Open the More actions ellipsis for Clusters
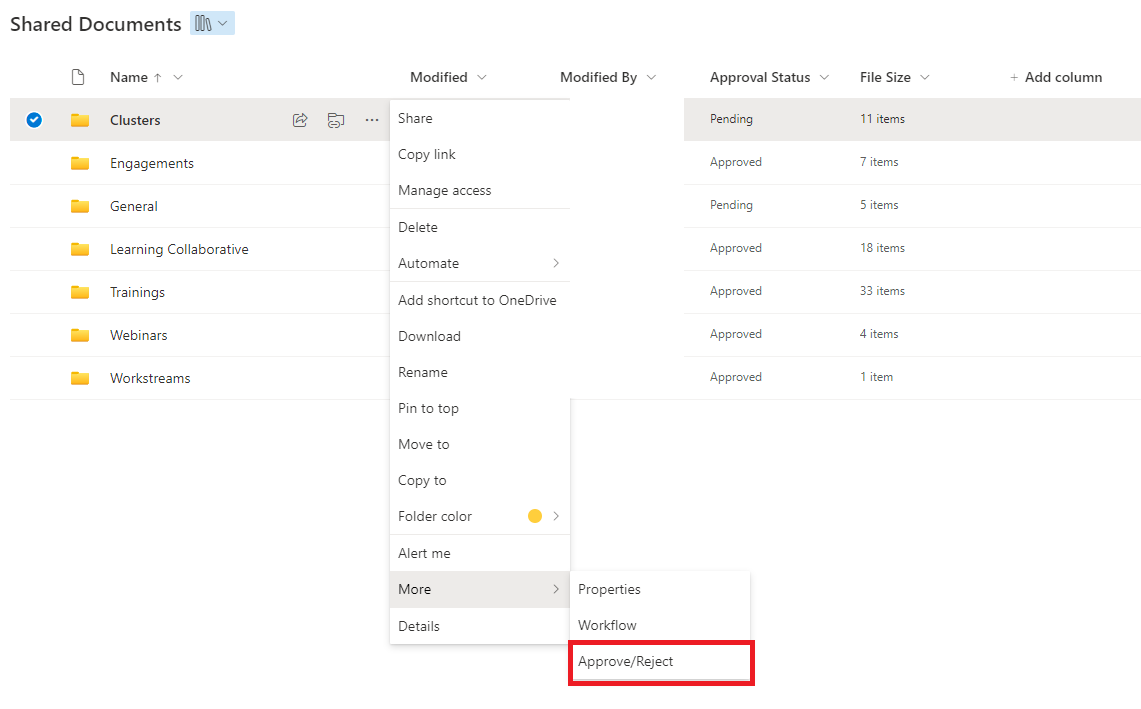 pyautogui.click(x=371, y=119)
